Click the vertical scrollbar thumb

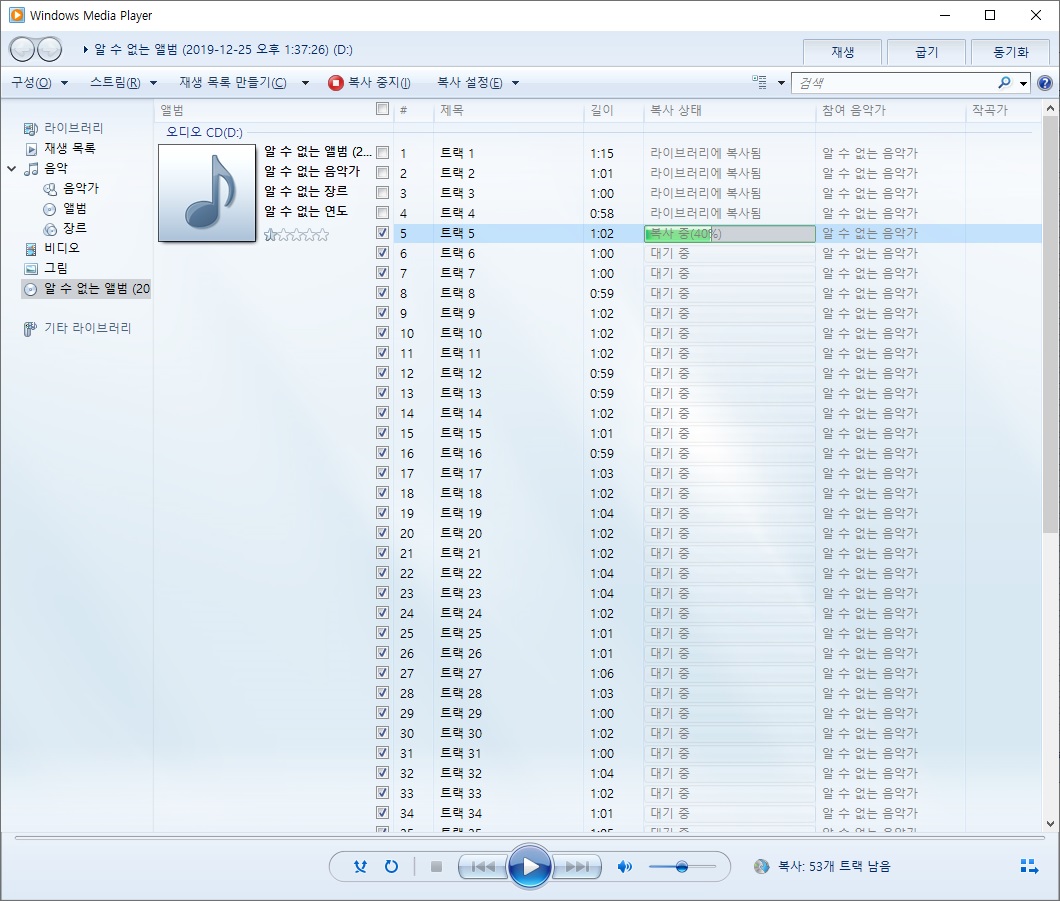point(1050,325)
